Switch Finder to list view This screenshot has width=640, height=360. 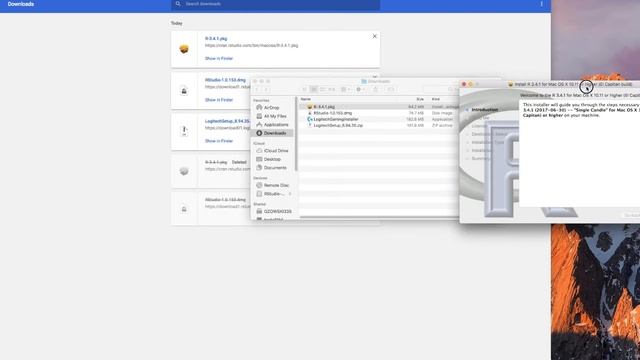click(x=313, y=89)
